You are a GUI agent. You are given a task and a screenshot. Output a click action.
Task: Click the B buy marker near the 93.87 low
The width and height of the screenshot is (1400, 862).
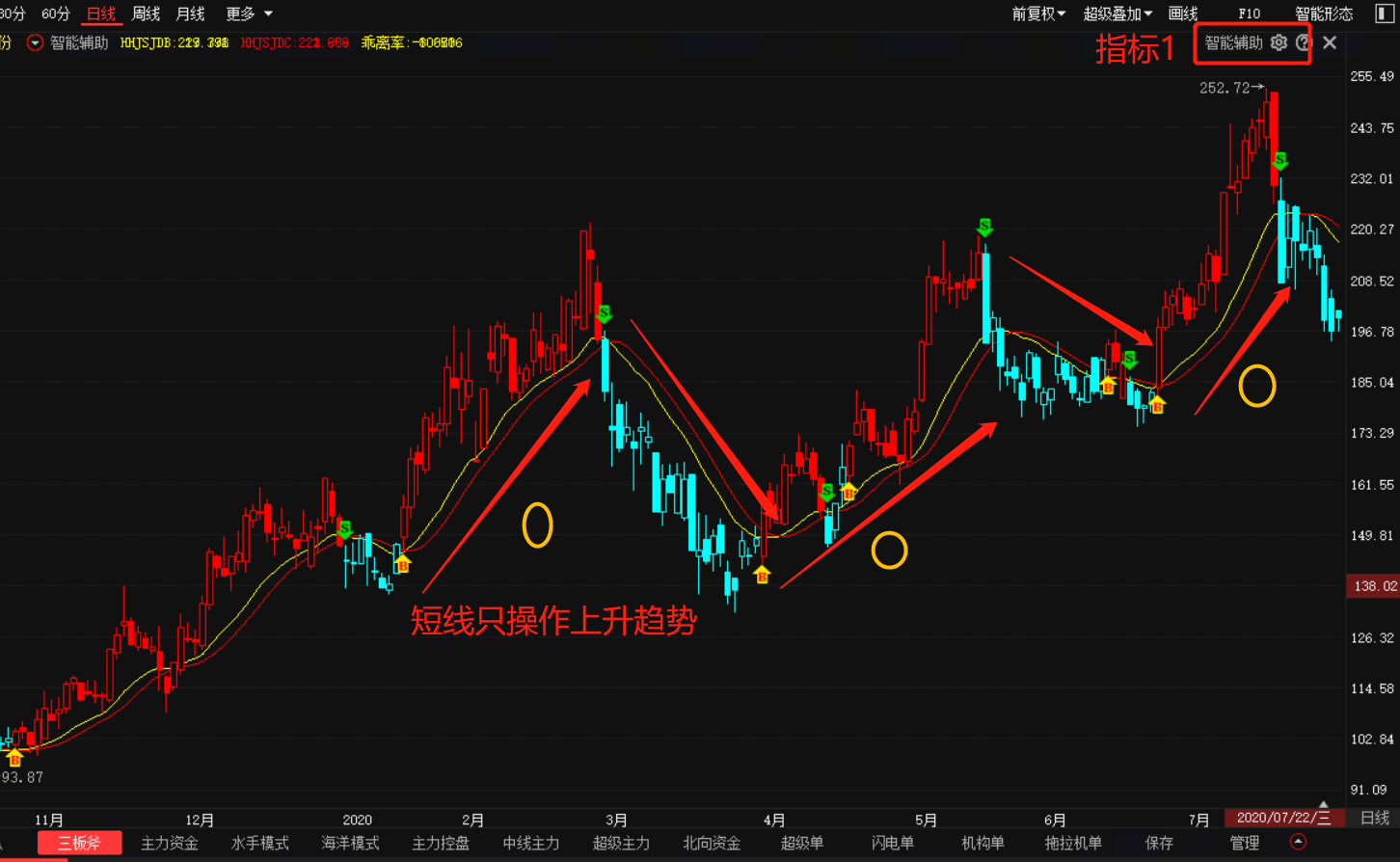[14, 758]
